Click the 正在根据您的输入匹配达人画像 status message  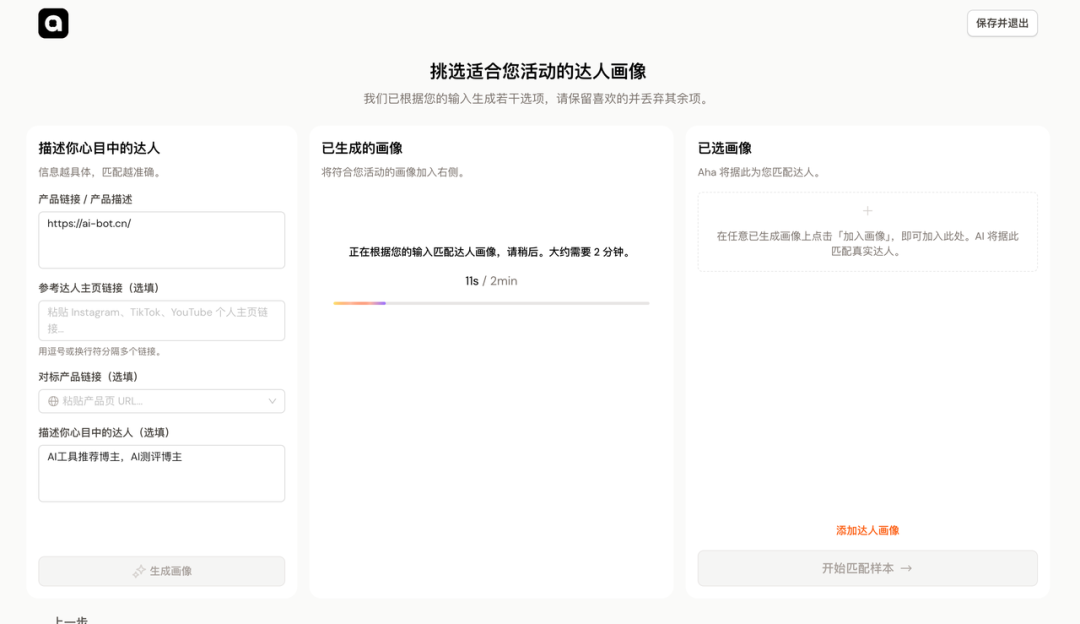click(491, 252)
